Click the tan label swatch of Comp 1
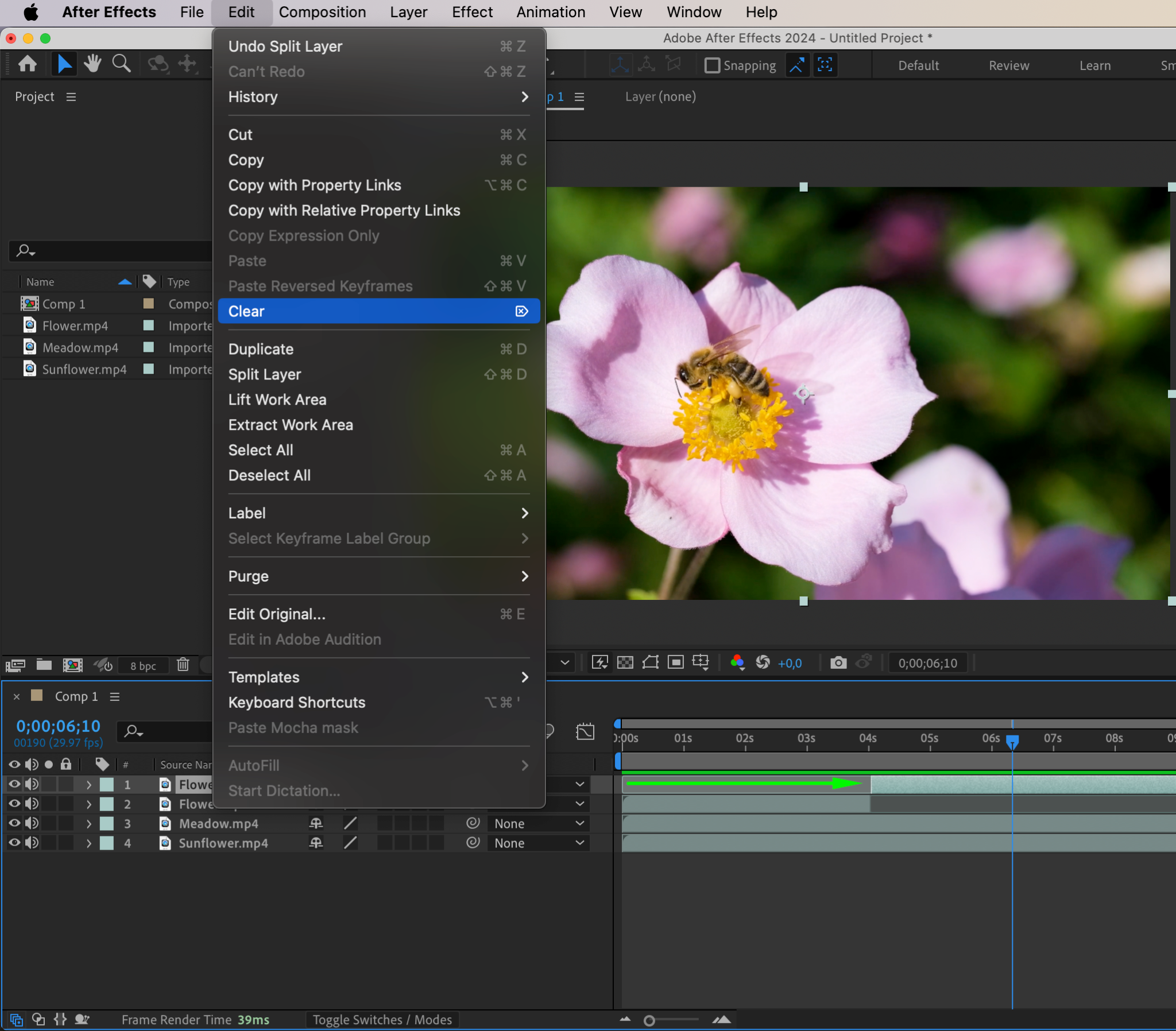1176x1031 pixels. pyautogui.click(x=149, y=304)
